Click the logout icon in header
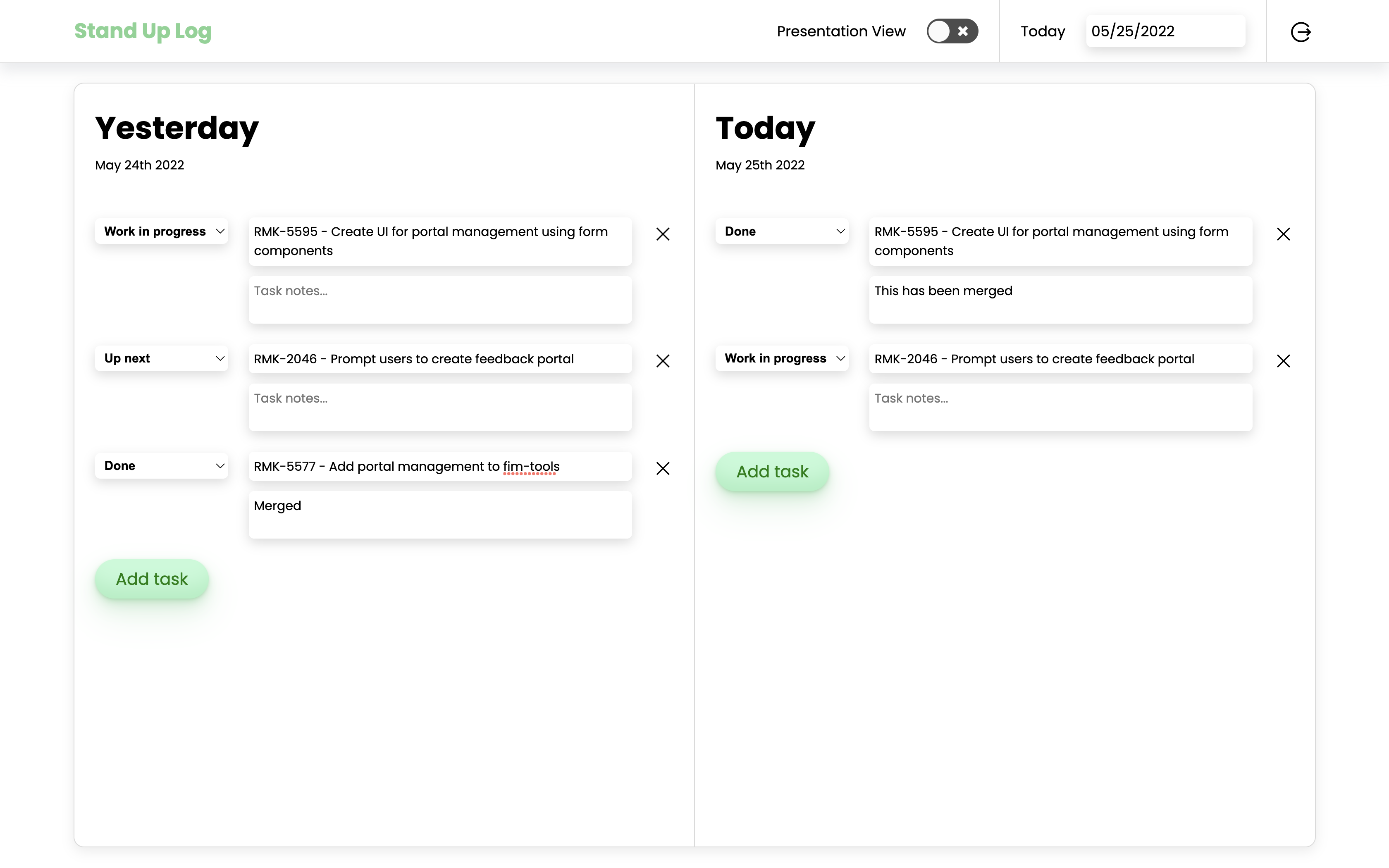1389x868 pixels. [1300, 31]
